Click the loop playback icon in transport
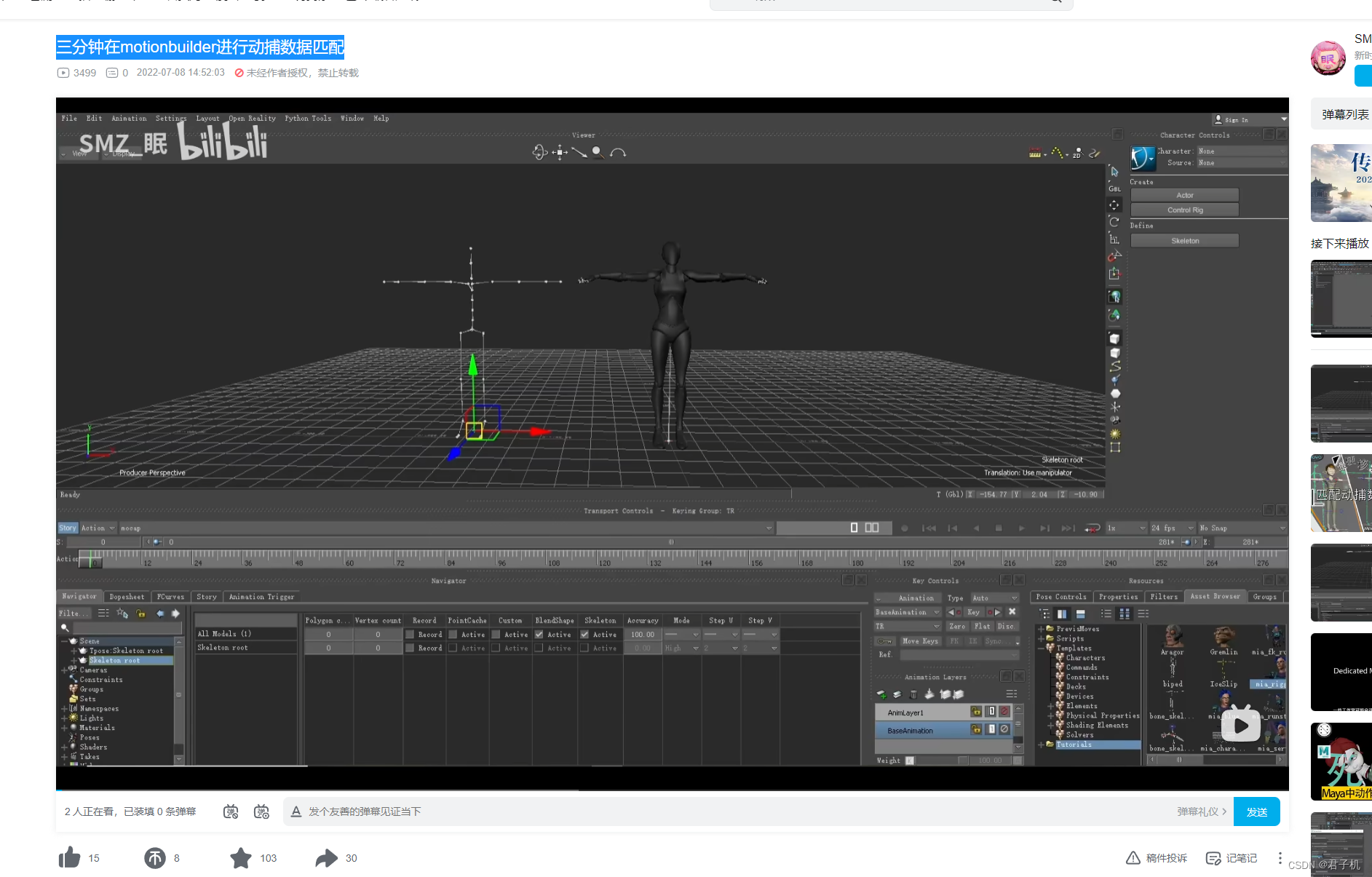This screenshot has height=877, width=1372. pos(1092,528)
